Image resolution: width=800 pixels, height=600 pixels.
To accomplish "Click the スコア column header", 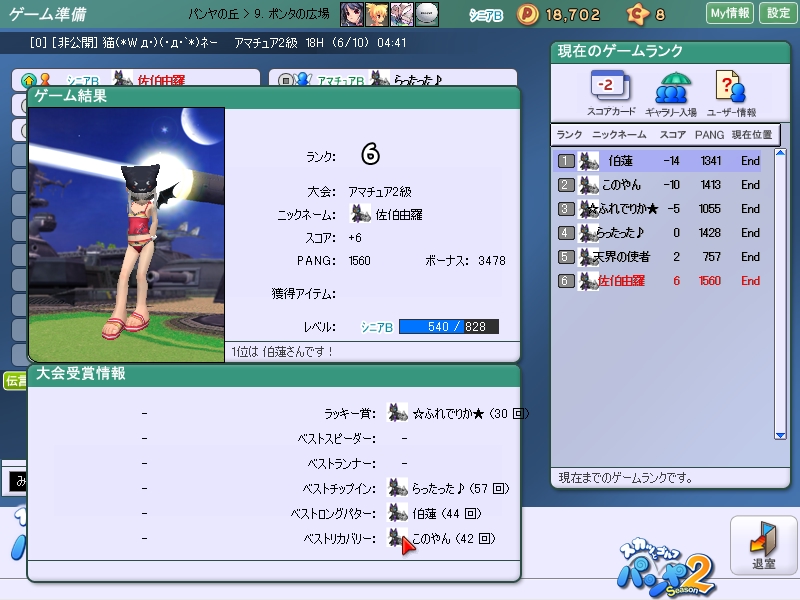I will pos(672,135).
